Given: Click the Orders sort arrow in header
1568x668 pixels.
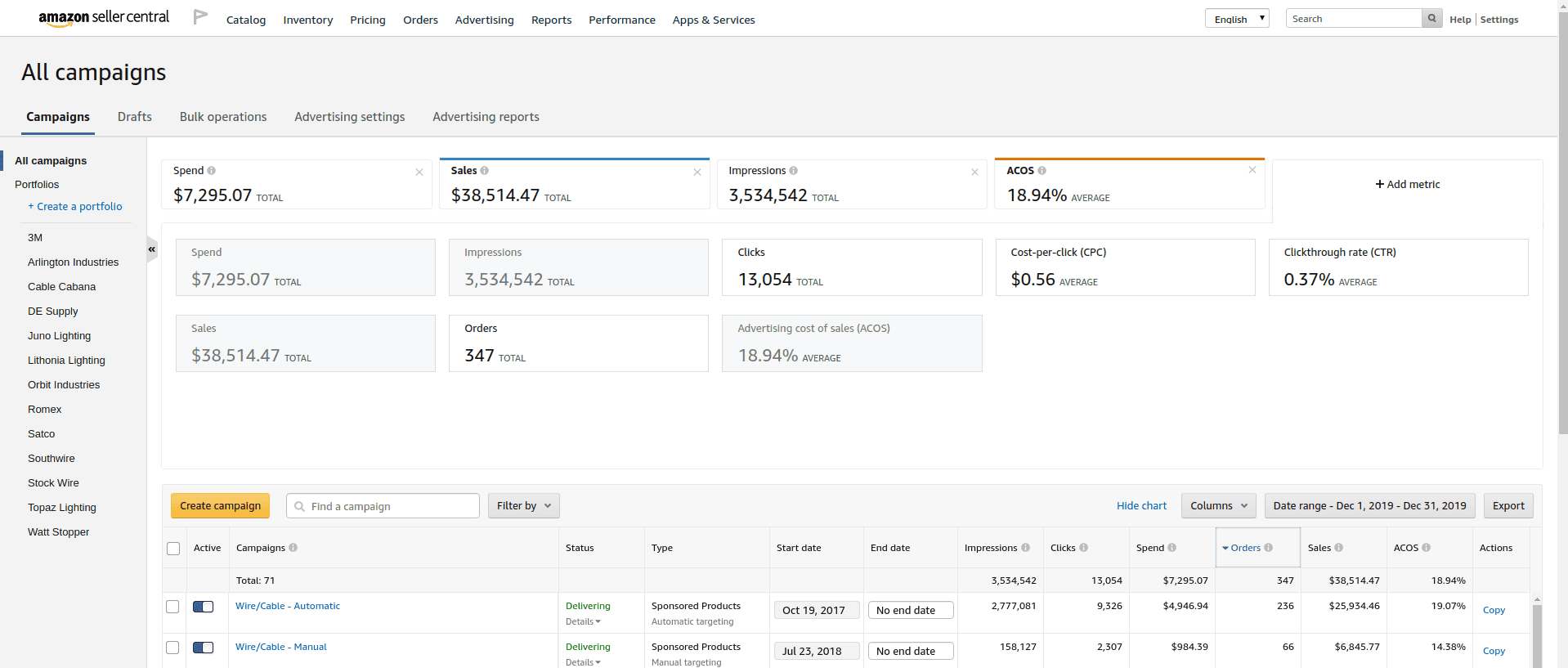Looking at the screenshot, I should 1225,549.
